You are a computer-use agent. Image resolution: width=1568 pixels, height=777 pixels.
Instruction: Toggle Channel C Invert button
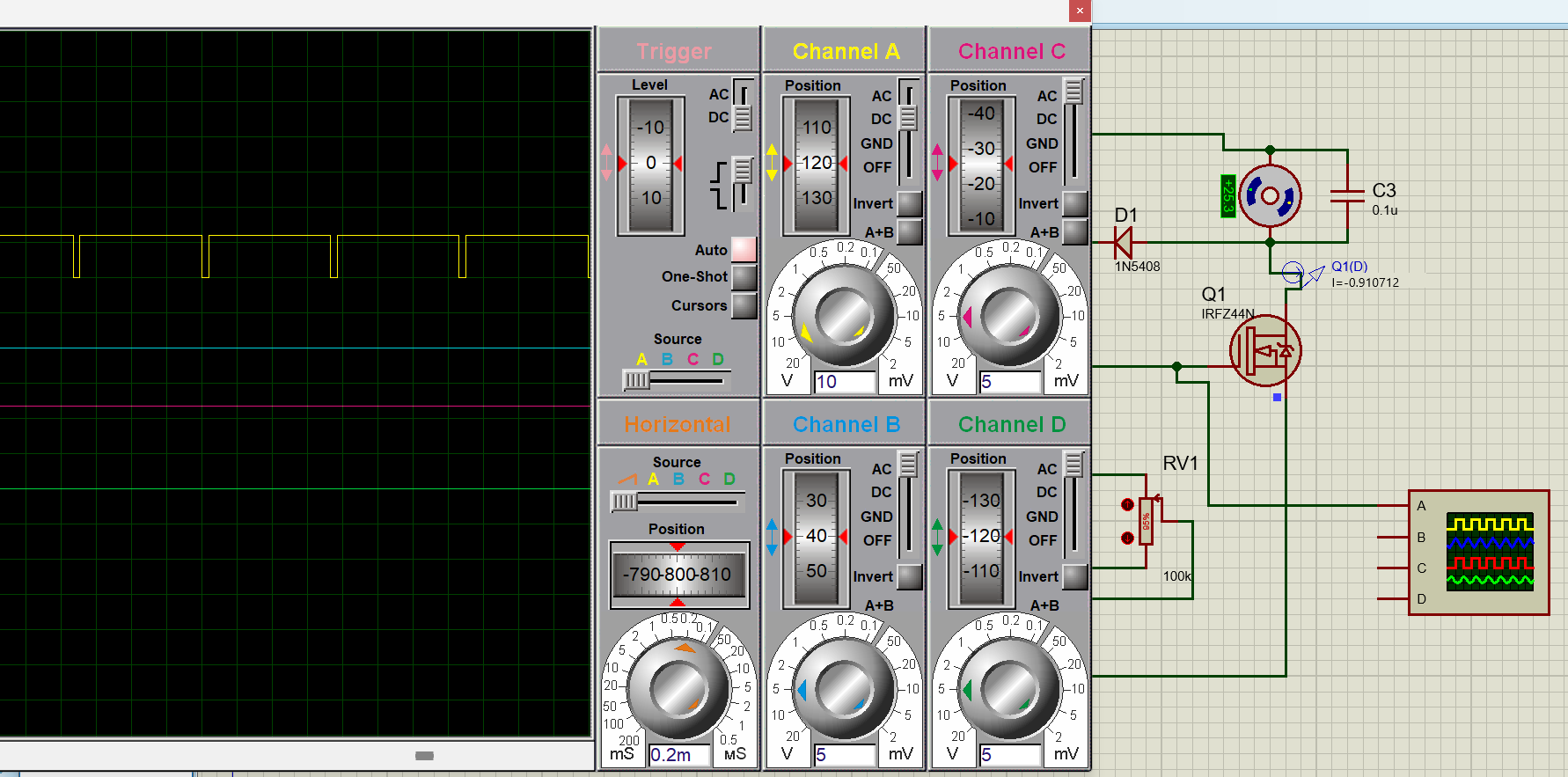click(1074, 203)
